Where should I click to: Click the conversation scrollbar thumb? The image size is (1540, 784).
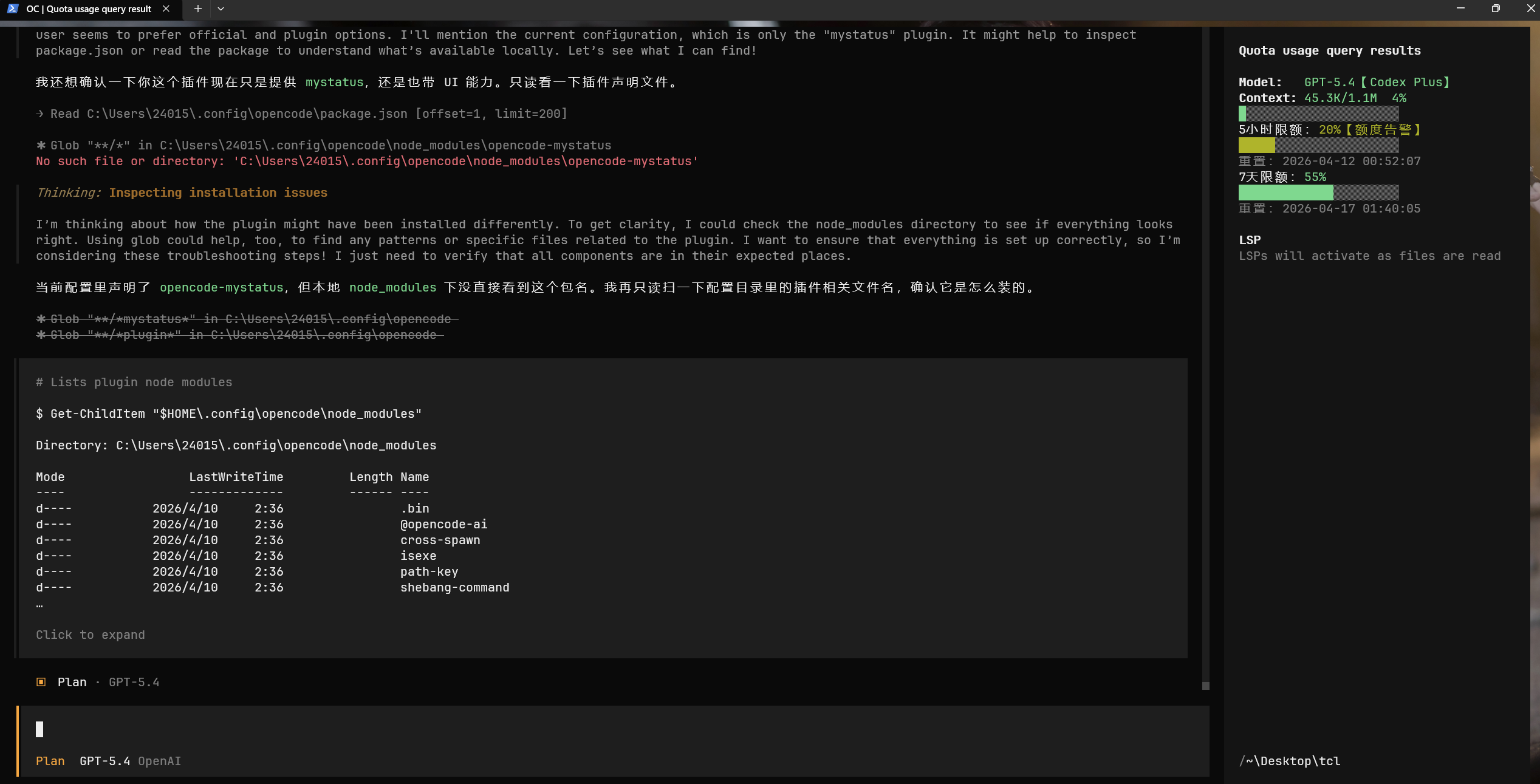click(x=1205, y=686)
